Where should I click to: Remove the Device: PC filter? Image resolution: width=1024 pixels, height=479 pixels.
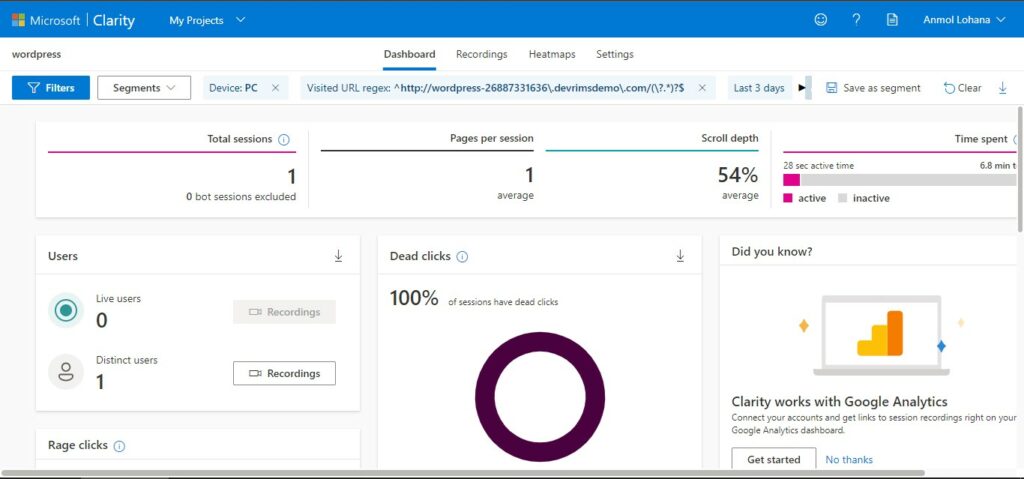(x=275, y=88)
